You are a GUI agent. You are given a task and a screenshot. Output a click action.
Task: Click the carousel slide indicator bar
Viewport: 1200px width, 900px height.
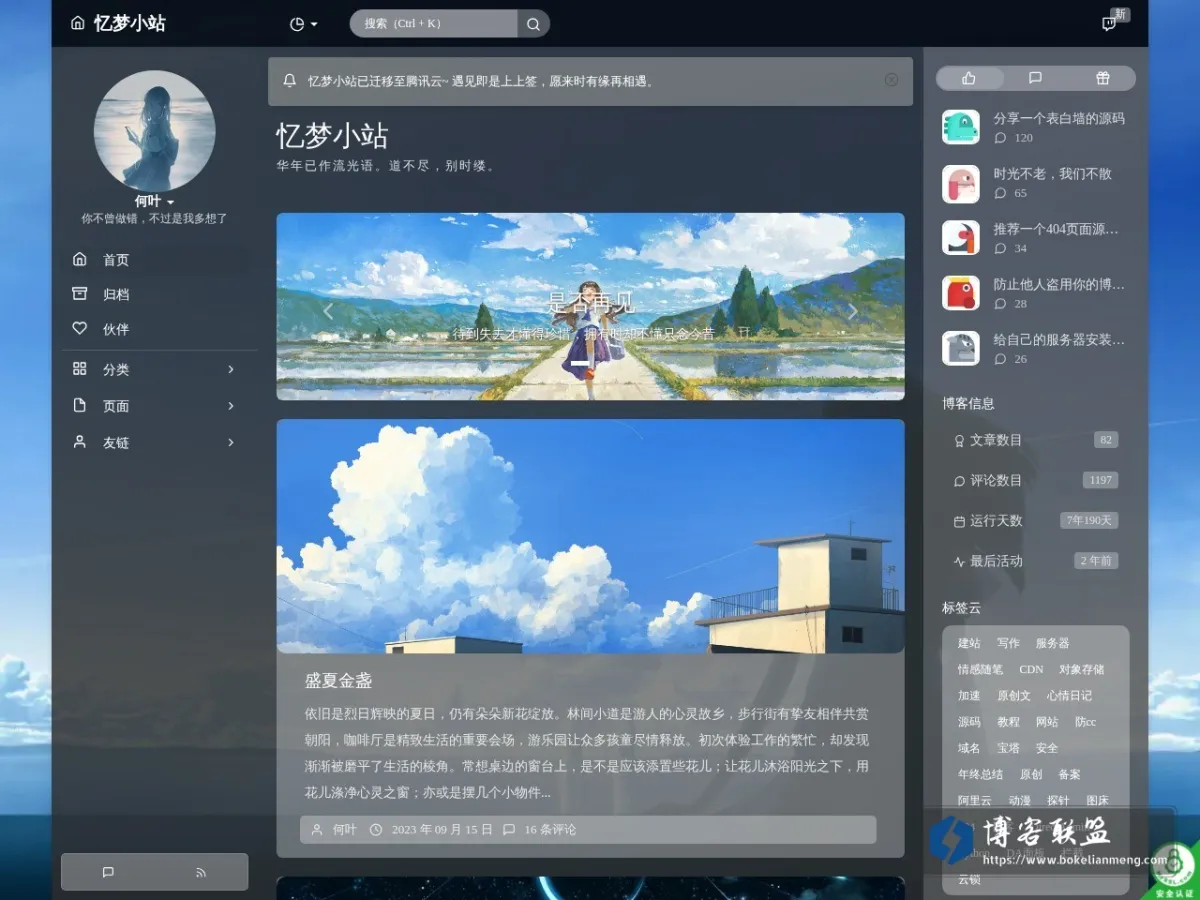579,363
